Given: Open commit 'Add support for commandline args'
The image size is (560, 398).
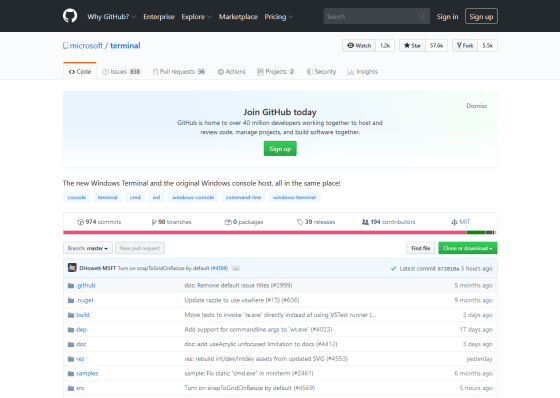Looking at the screenshot, I should pos(258,329).
